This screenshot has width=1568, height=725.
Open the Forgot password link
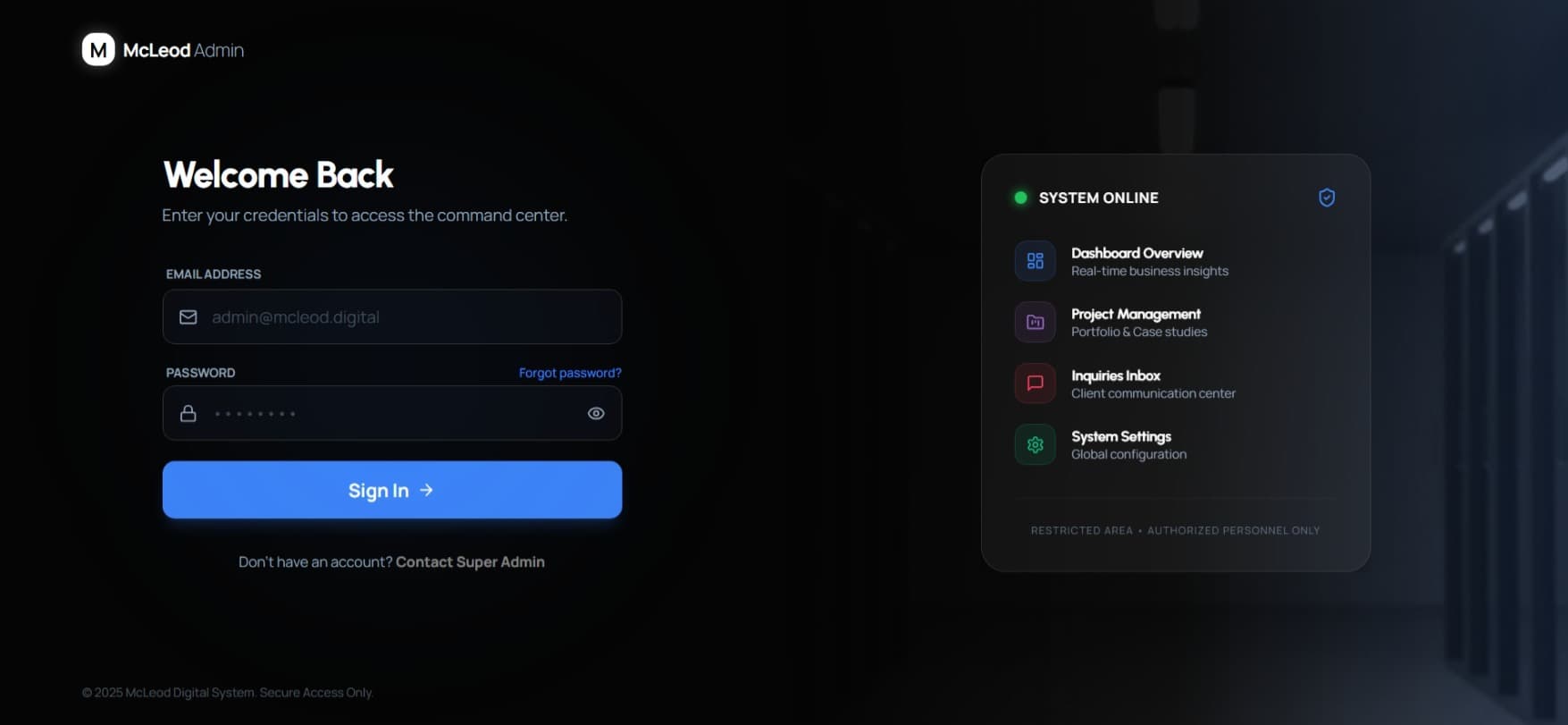pyautogui.click(x=570, y=373)
